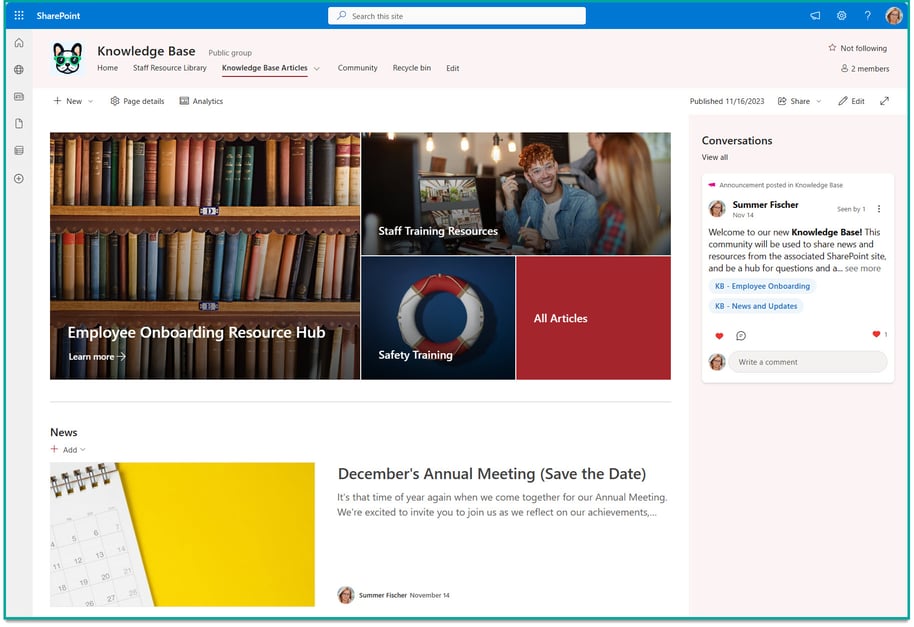Open the Staff Resource Library tab
This screenshot has width=914, height=627.
[x=169, y=68]
